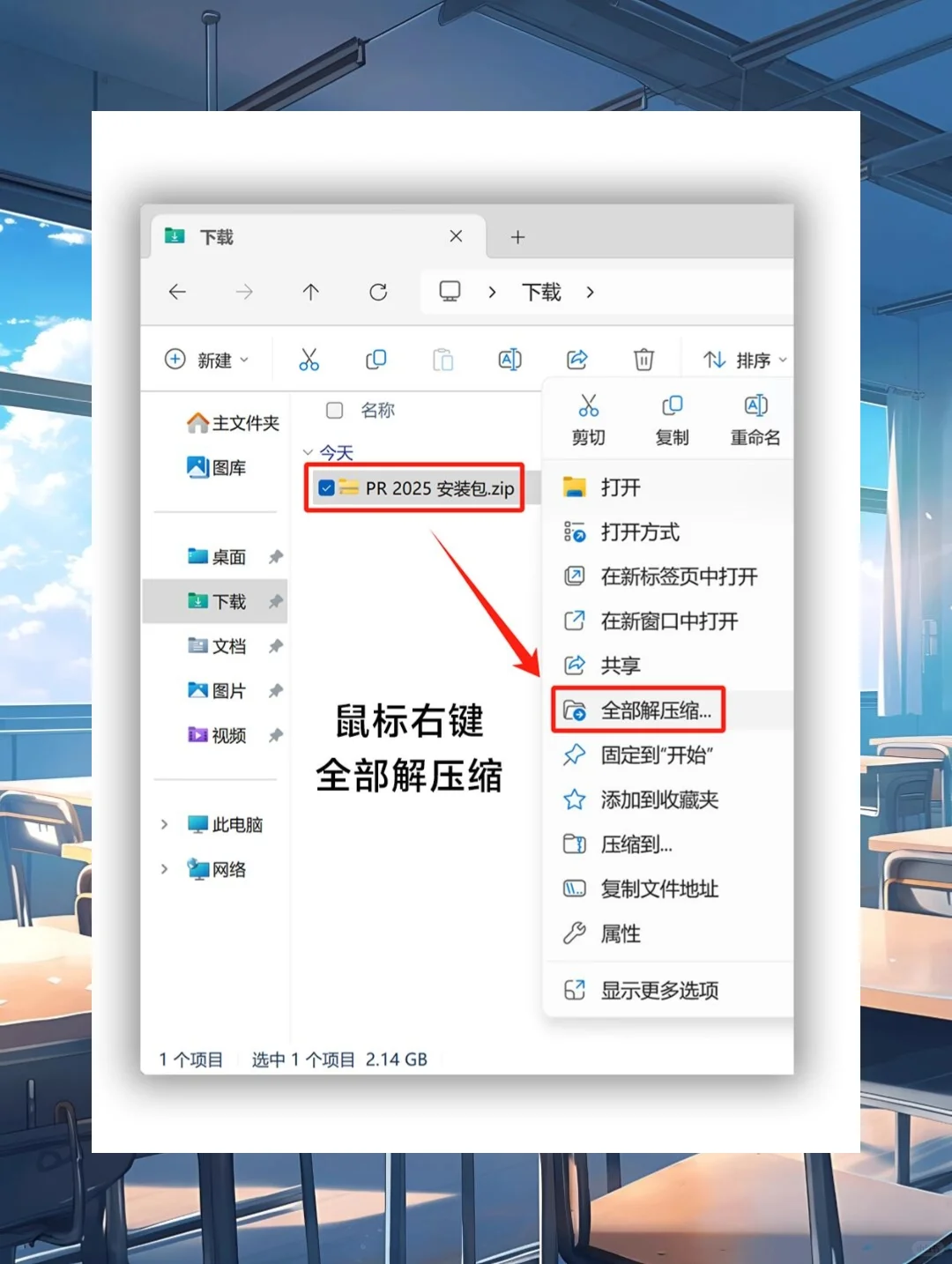Select the 下载 tab
This screenshot has height=1264, width=952.
click(x=215, y=236)
